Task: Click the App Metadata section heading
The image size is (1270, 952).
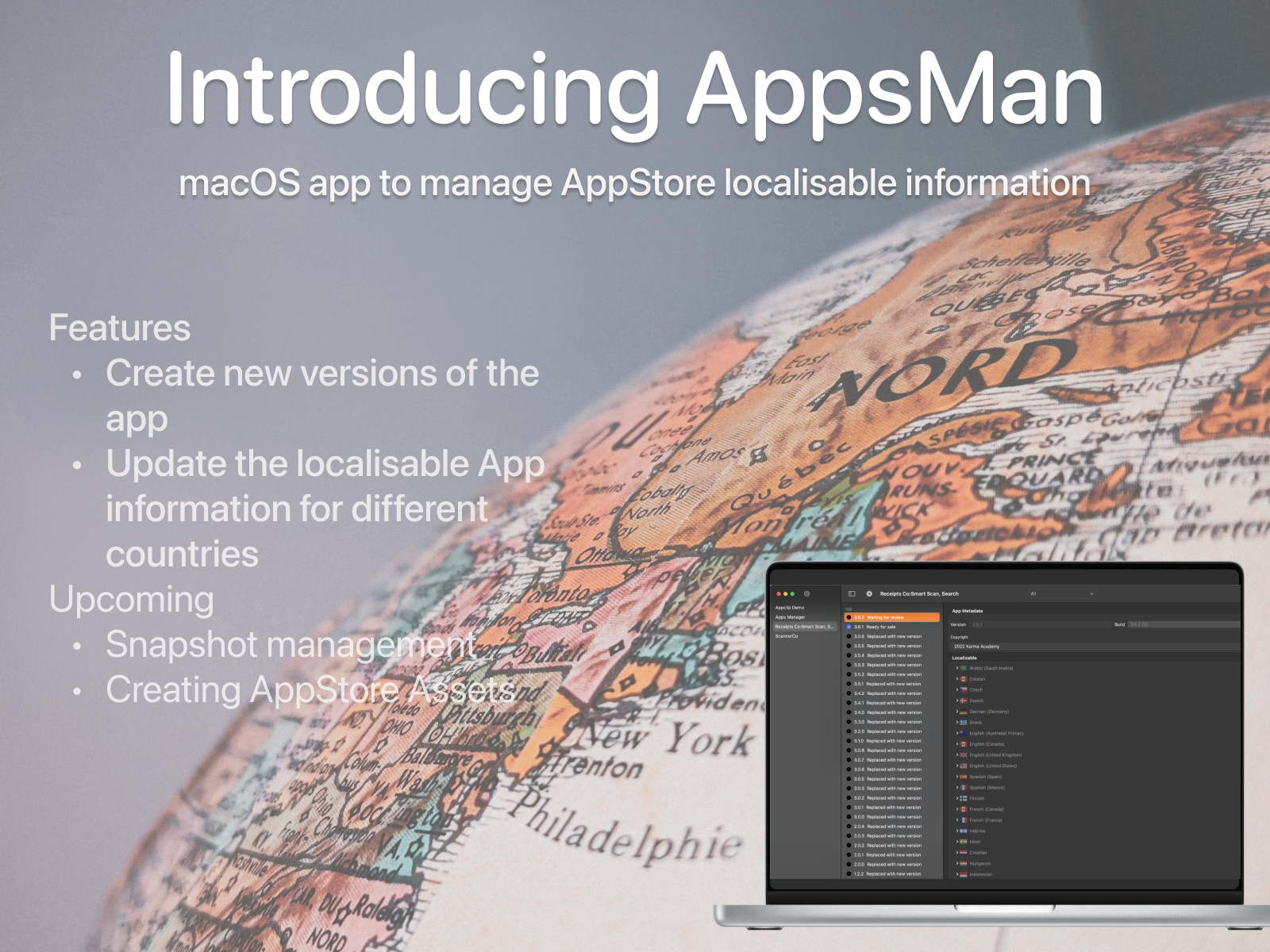Action: [x=968, y=611]
